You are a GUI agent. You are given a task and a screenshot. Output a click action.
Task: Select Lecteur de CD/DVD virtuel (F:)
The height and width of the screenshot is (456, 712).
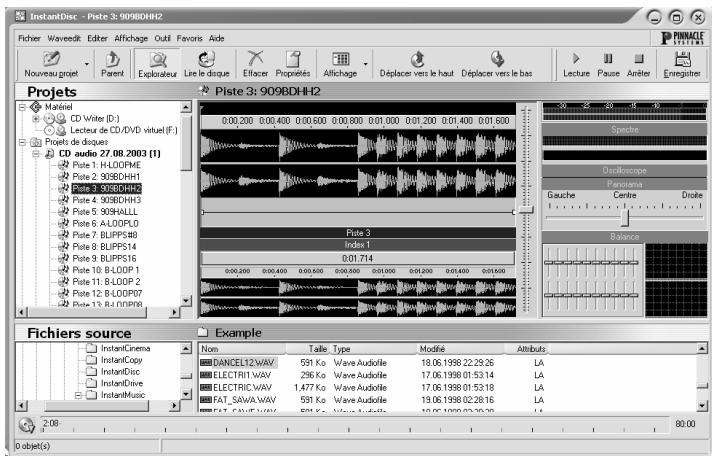(x=124, y=130)
